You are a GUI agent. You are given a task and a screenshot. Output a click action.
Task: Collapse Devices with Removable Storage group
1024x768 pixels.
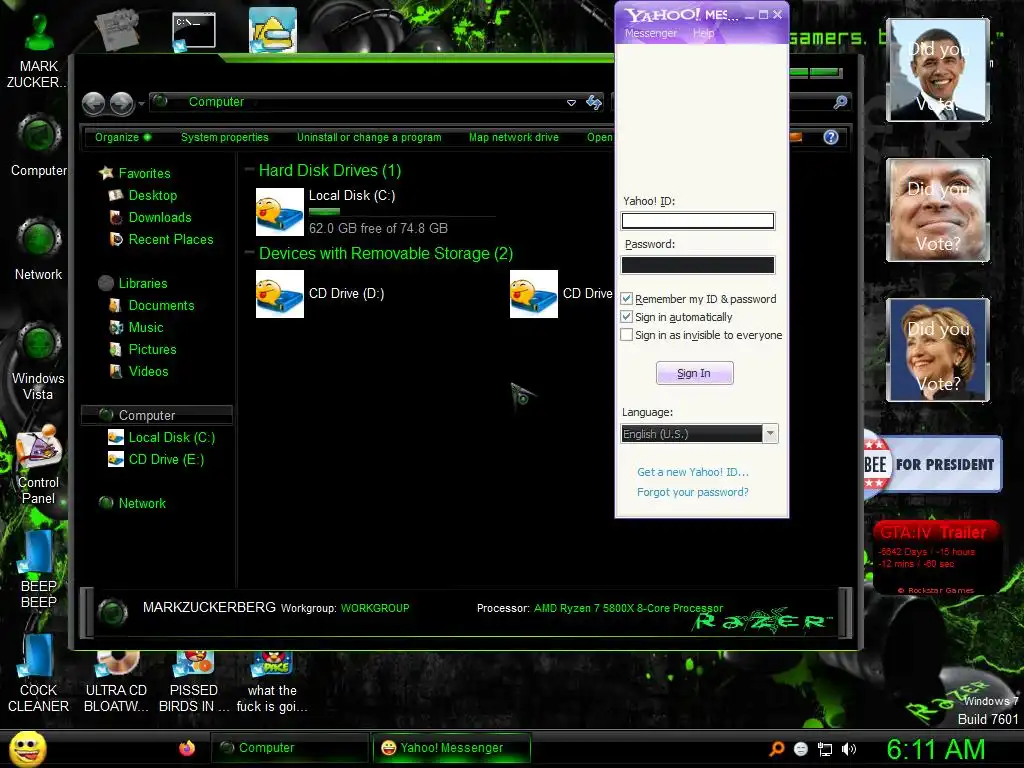tap(249, 253)
